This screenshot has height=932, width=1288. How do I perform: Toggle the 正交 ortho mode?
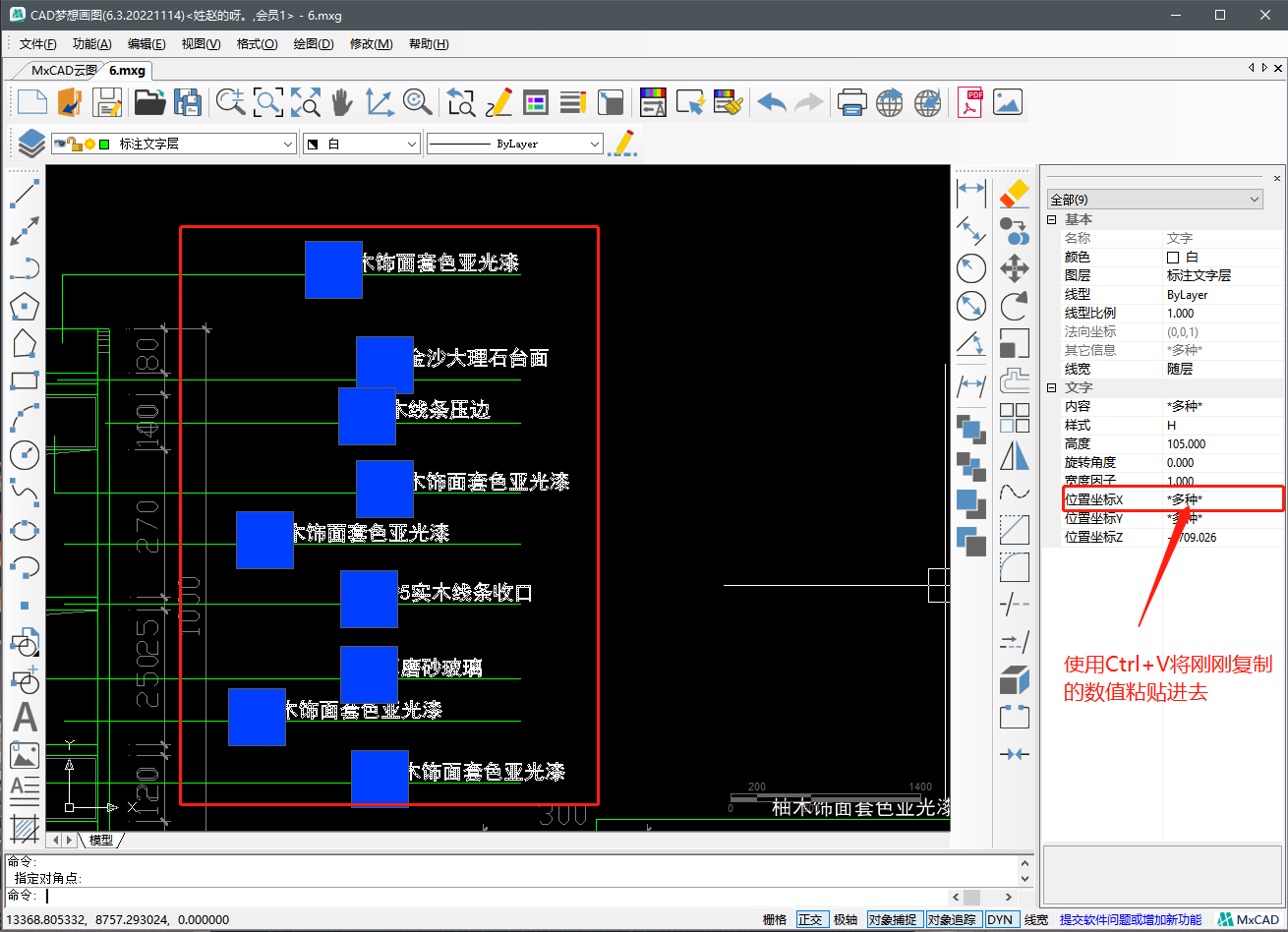coord(811,920)
